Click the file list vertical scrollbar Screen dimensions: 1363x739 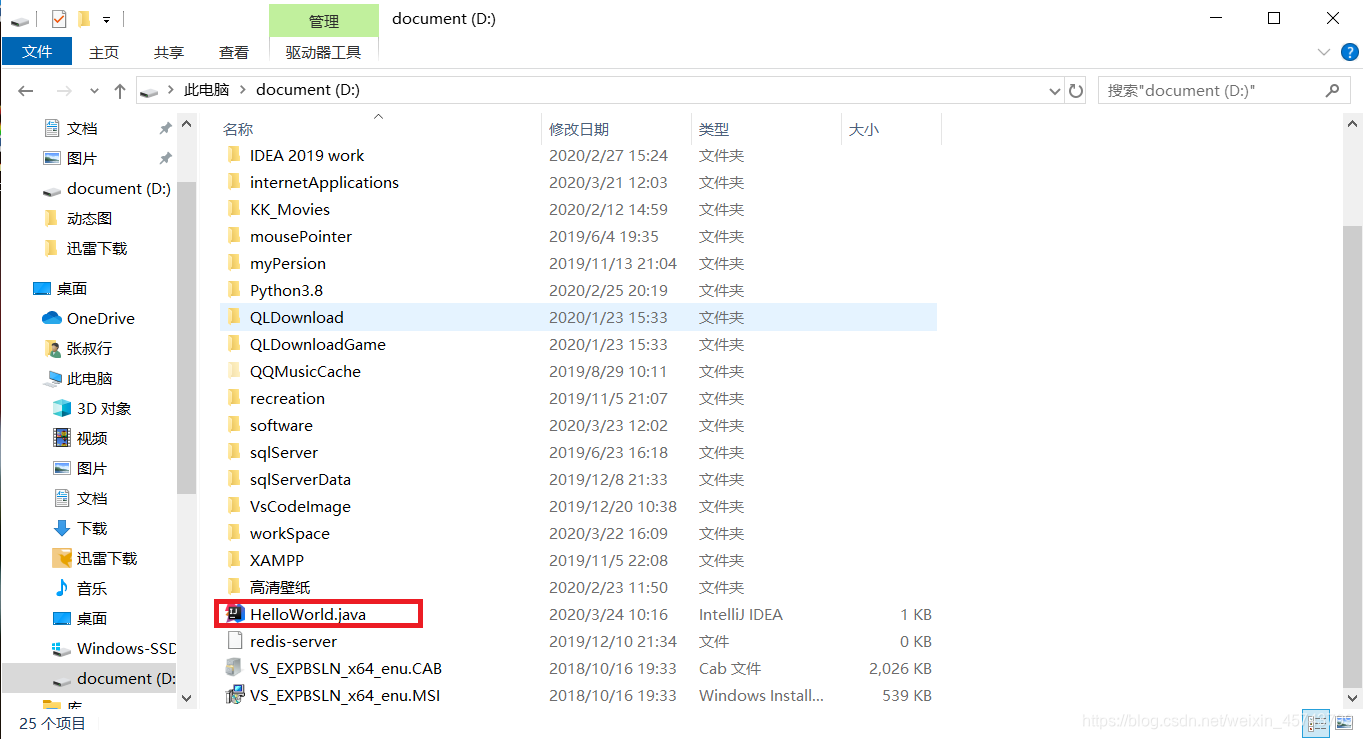[x=1351, y=457]
